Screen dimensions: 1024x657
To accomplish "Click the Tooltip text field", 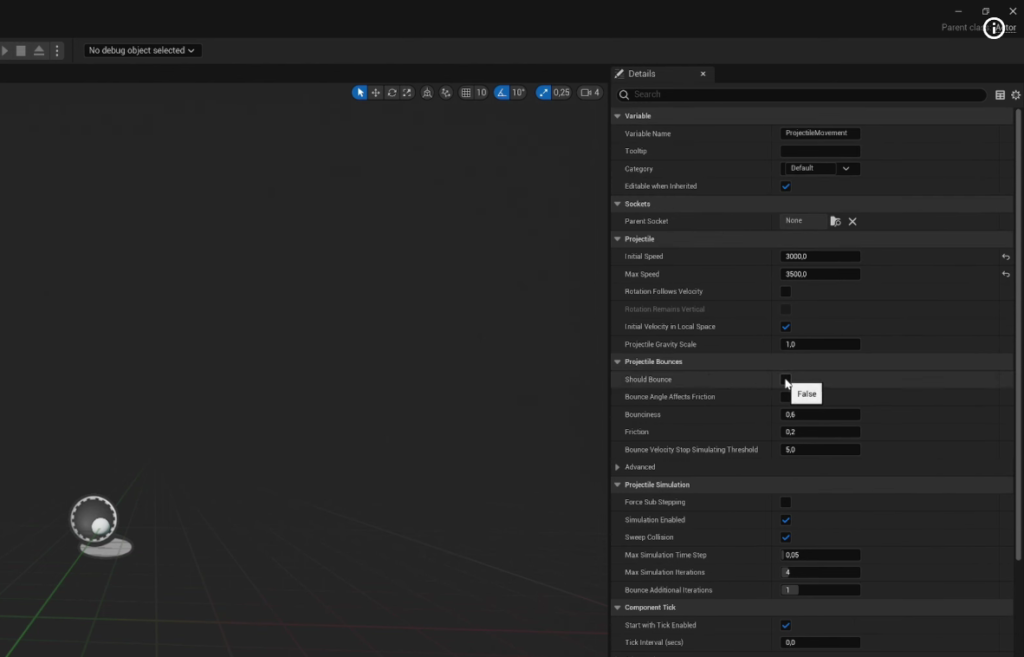I will coord(820,151).
